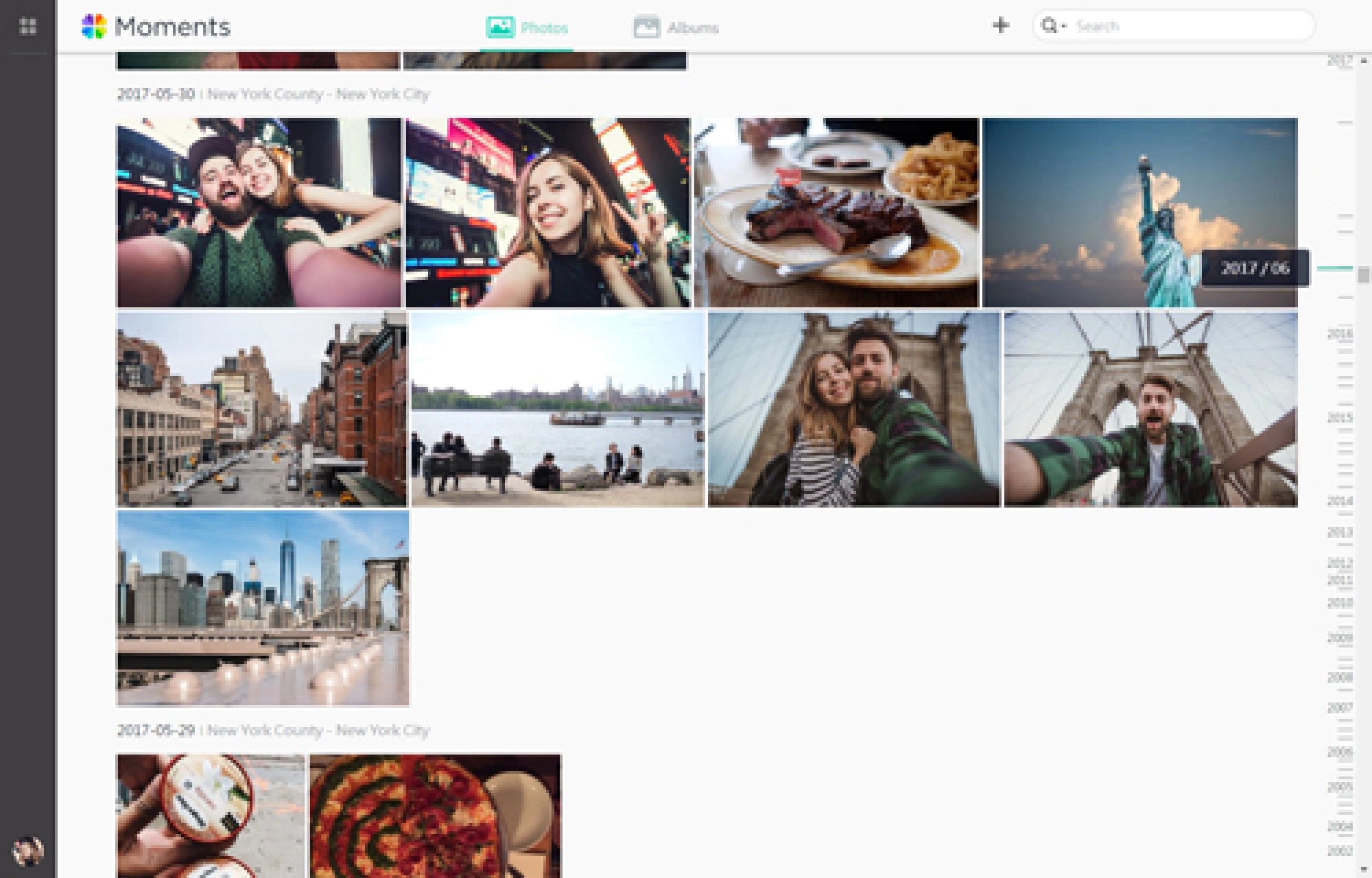The image size is (1372, 878).
Task: Click the Albums tab icon
Action: coord(646,27)
